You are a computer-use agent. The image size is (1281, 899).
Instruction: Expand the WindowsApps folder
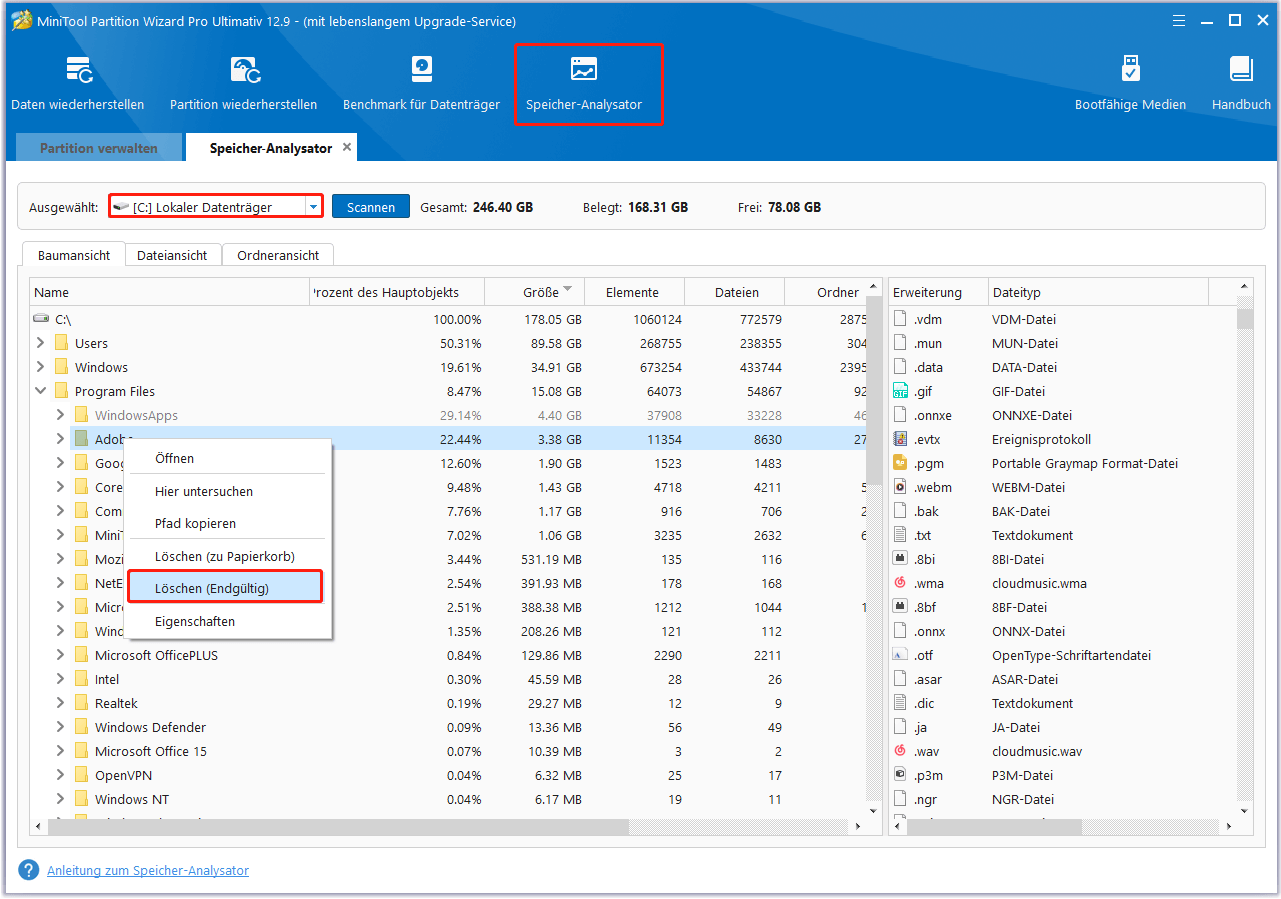click(60, 415)
